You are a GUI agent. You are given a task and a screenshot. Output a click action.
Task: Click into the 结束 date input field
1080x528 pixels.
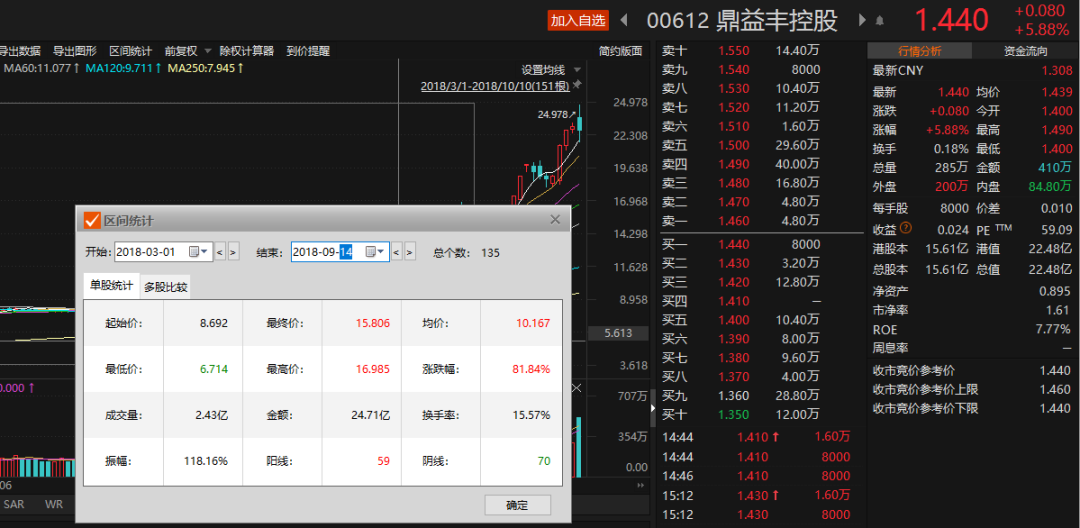(x=325, y=252)
